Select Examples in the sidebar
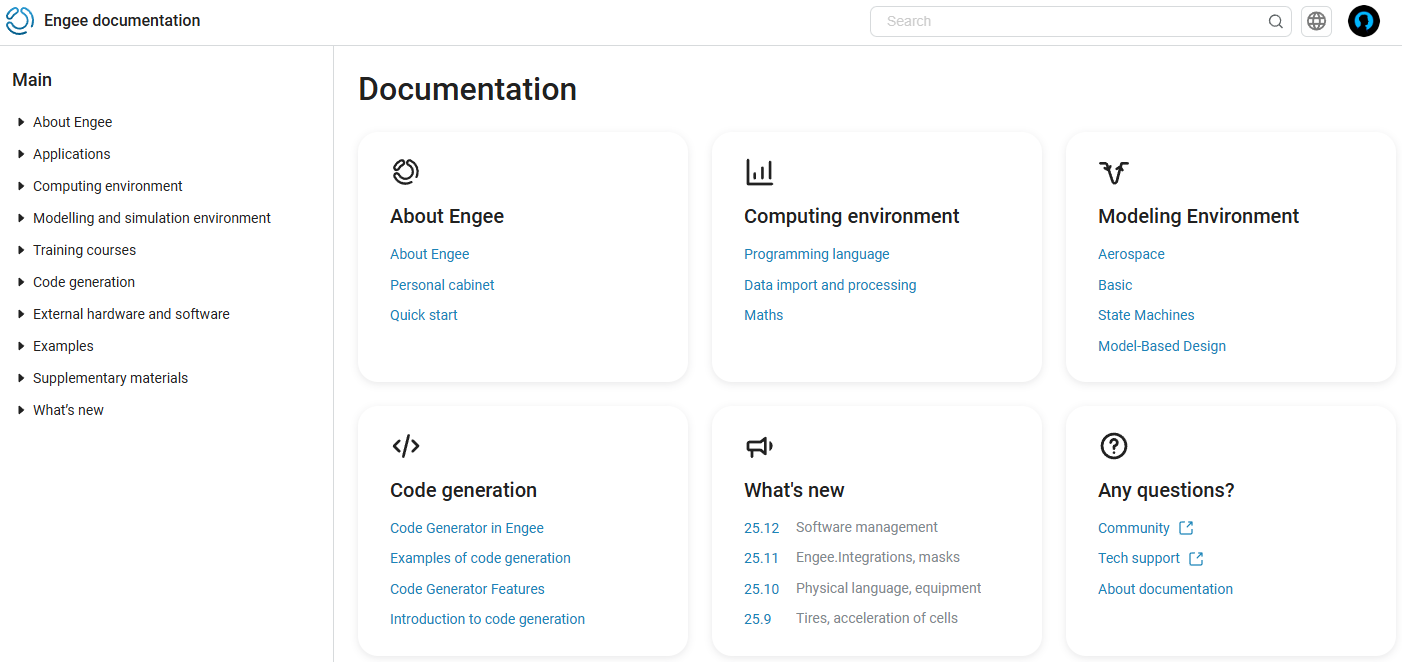This screenshot has height=662, width=1402. tap(63, 345)
